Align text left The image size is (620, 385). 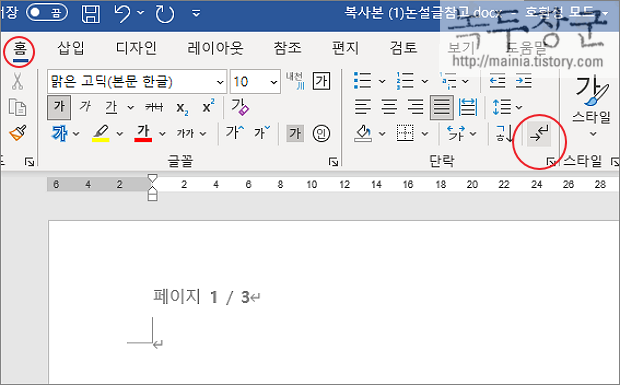click(363, 107)
